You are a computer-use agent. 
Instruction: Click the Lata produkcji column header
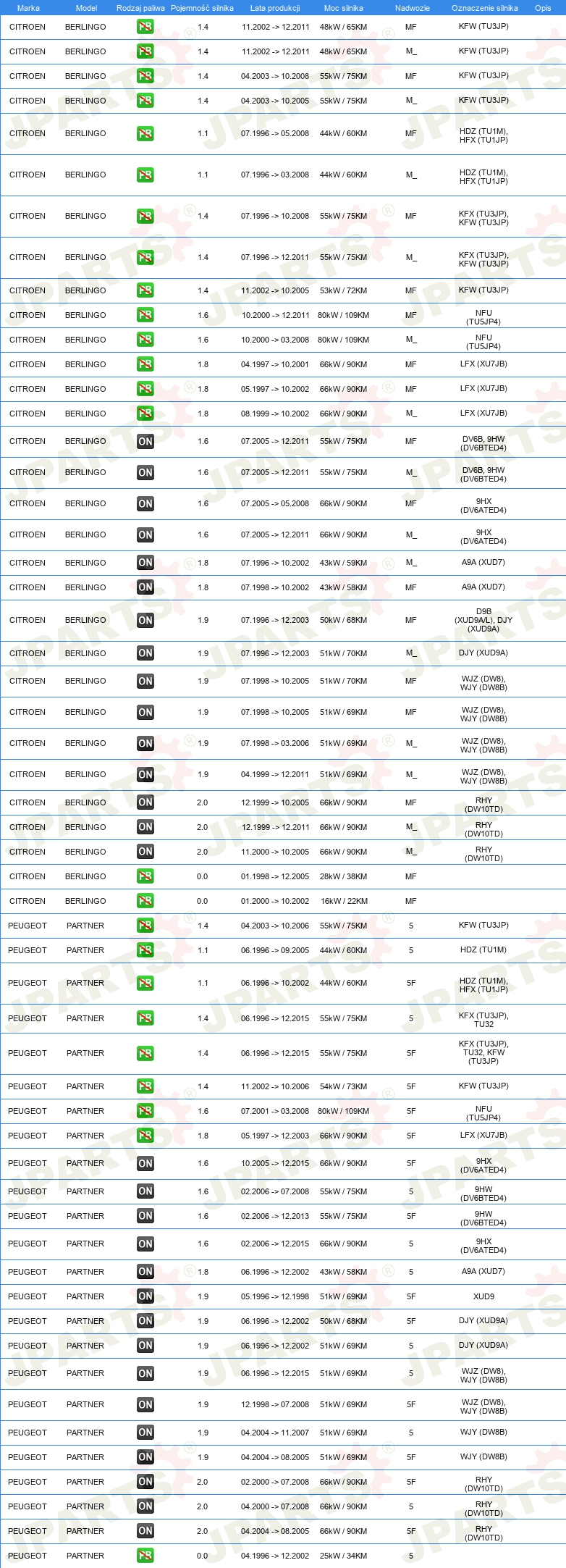coord(275,8)
